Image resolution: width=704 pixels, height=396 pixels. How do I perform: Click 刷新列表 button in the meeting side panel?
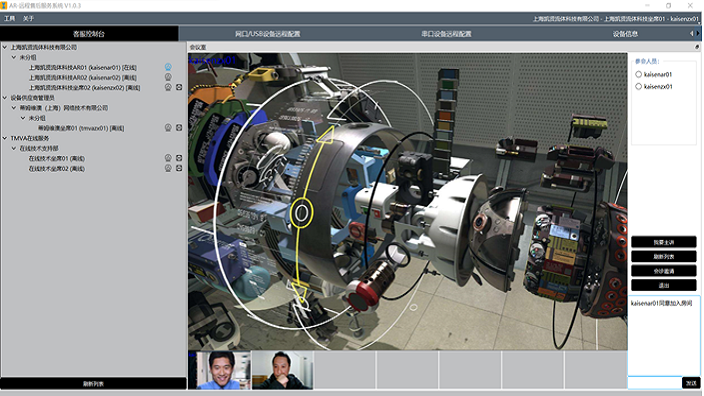pos(664,256)
